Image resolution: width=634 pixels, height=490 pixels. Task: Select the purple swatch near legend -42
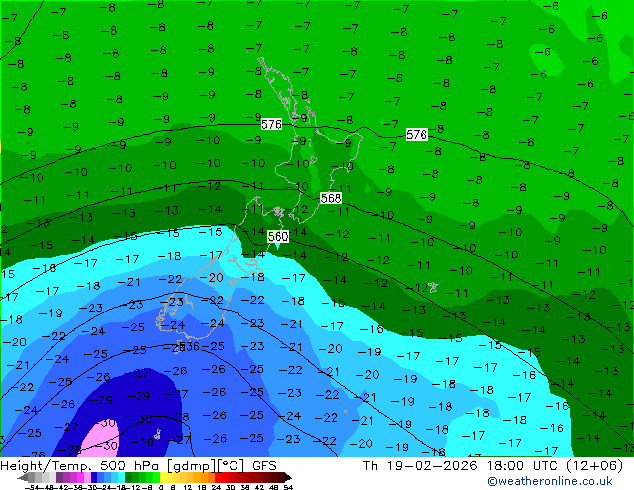click(59, 477)
